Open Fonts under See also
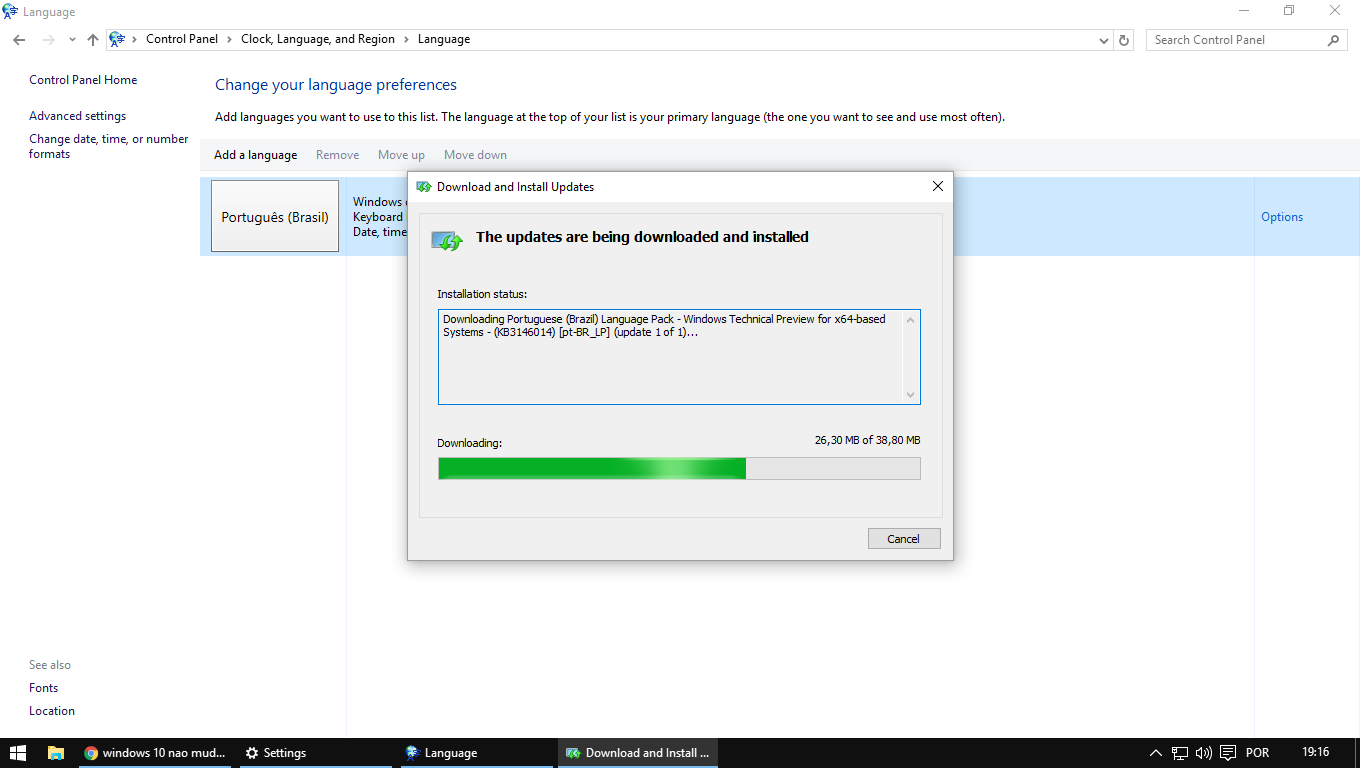1360x768 pixels. click(43, 688)
